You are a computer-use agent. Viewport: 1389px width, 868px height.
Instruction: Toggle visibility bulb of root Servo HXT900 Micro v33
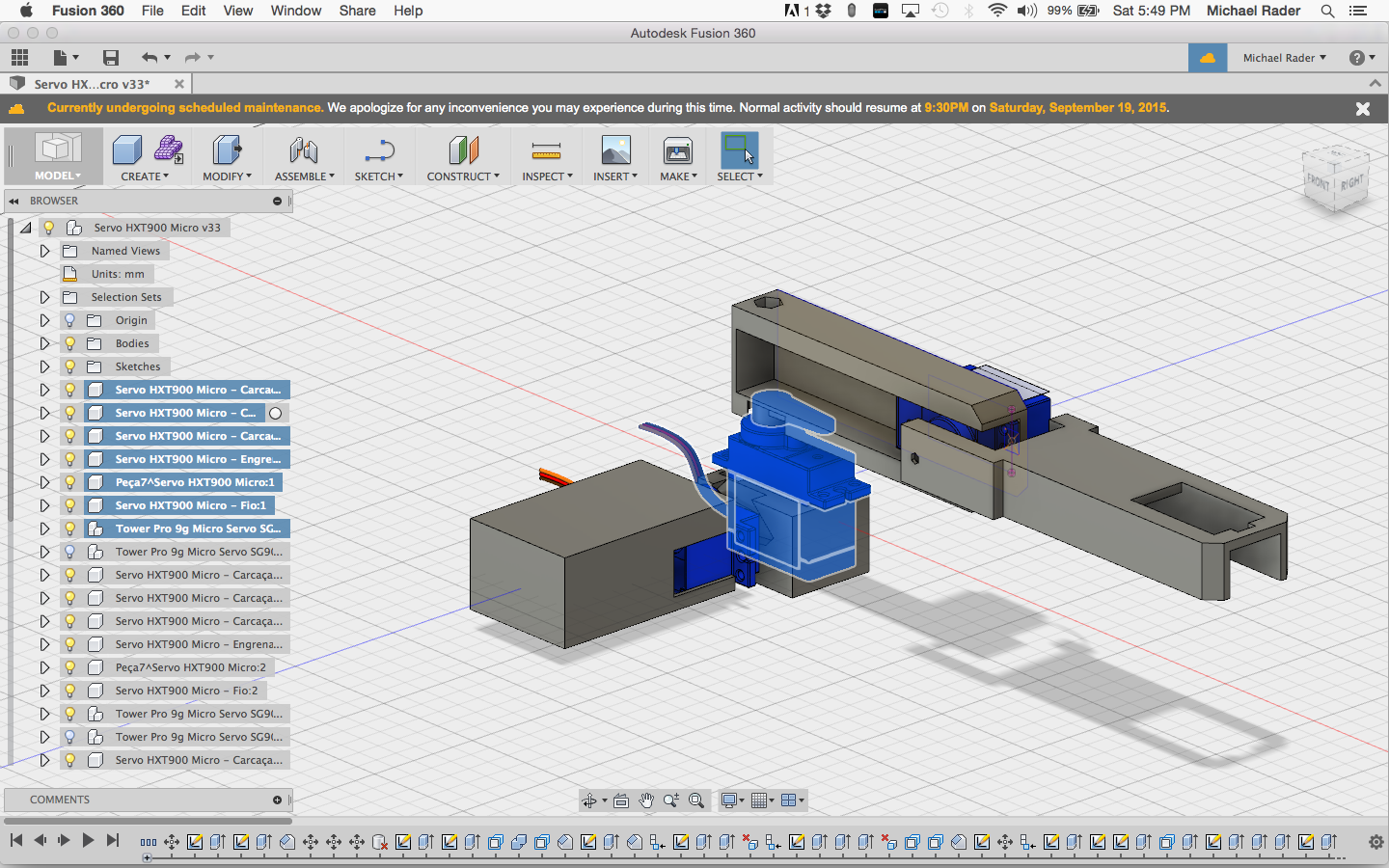(48, 228)
